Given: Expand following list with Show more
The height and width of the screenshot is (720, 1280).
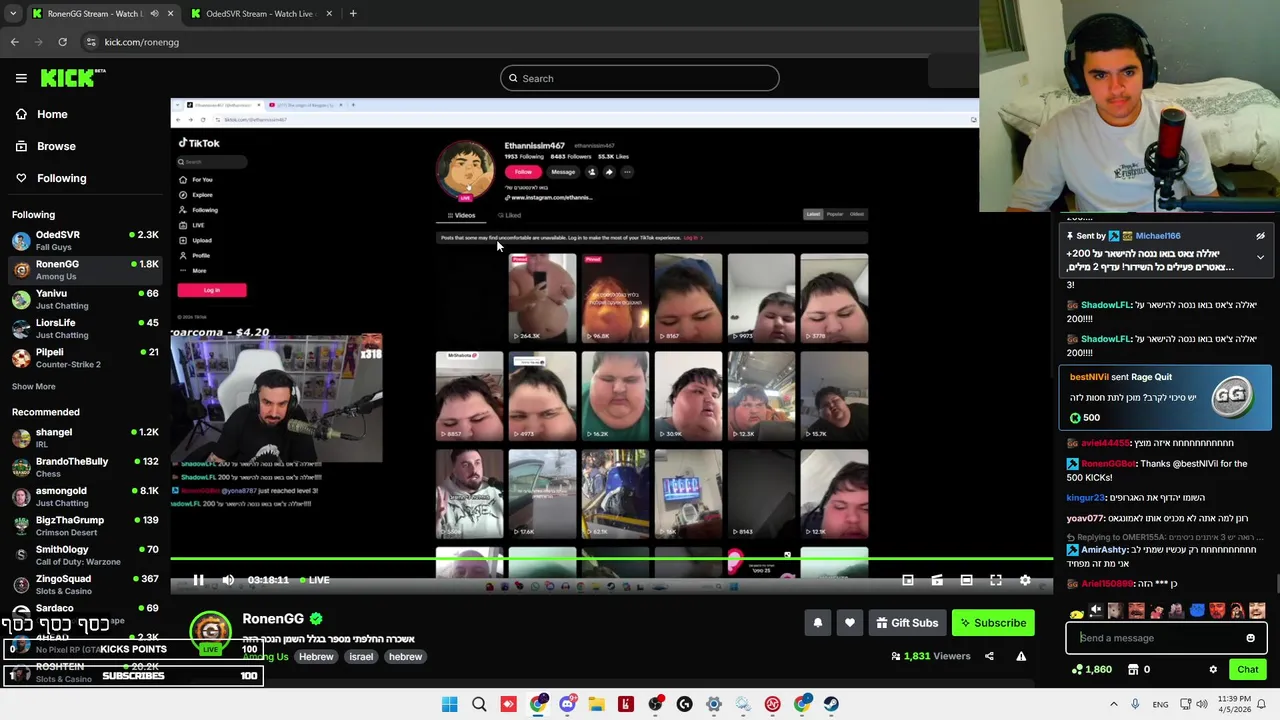Looking at the screenshot, I should pos(33,386).
